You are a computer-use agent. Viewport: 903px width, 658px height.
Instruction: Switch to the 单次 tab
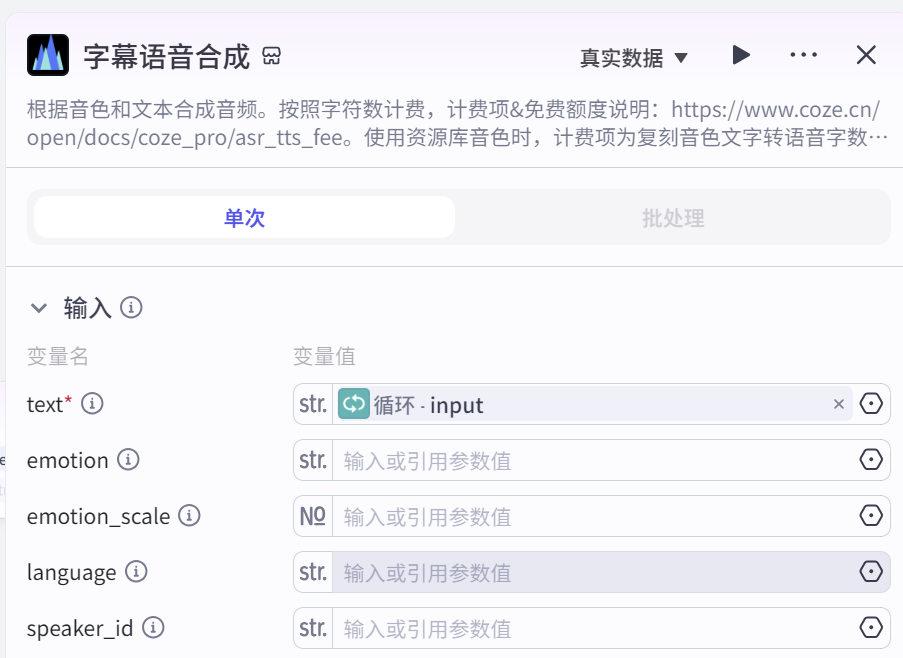[244, 218]
